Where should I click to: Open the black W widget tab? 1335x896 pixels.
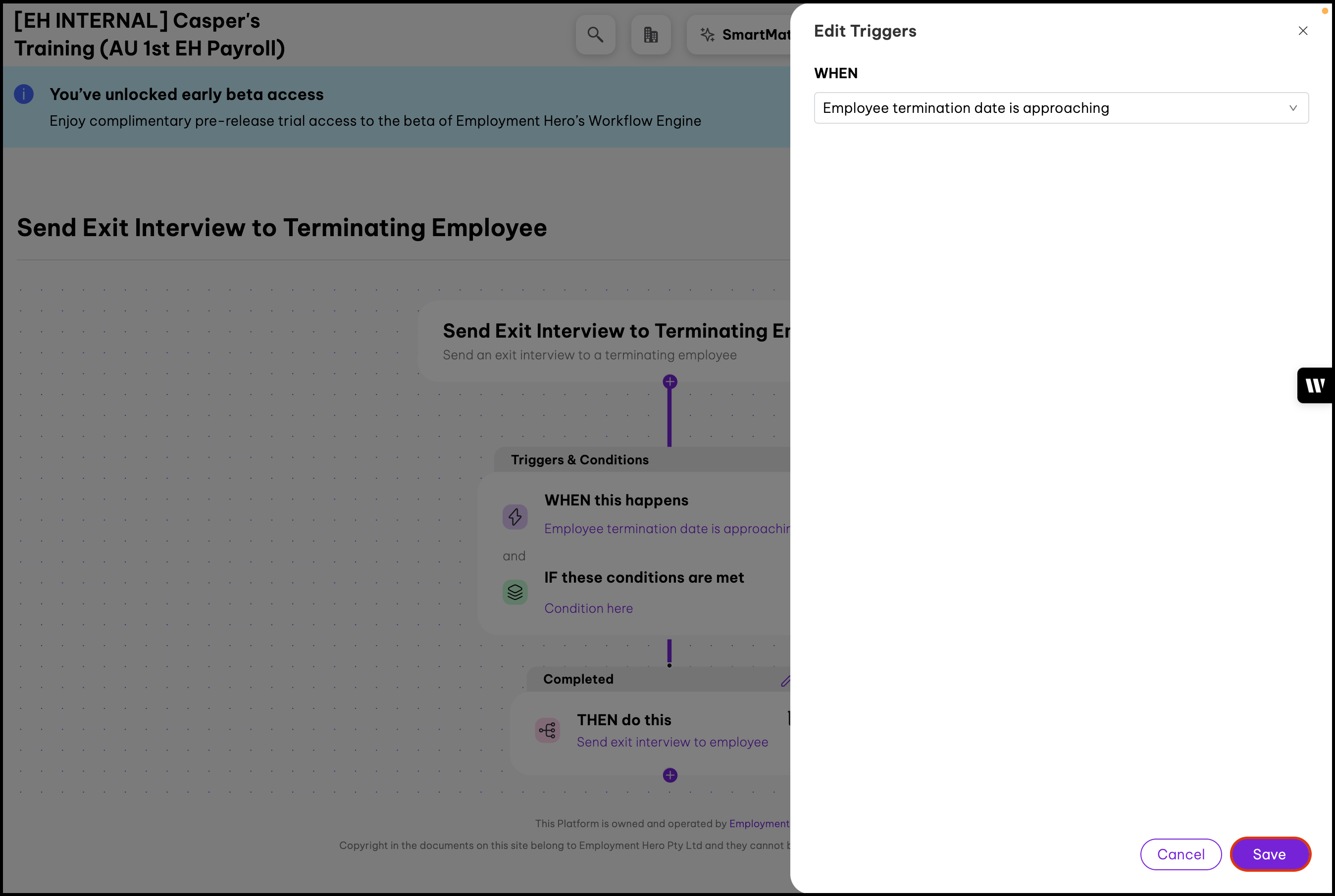pyautogui.click(x=1315, y=386)
